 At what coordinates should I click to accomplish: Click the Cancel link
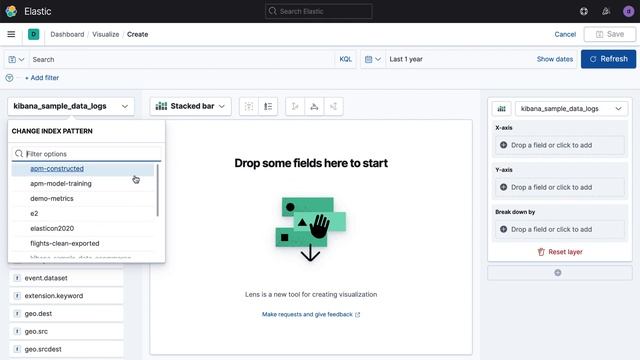pos(565,34)
